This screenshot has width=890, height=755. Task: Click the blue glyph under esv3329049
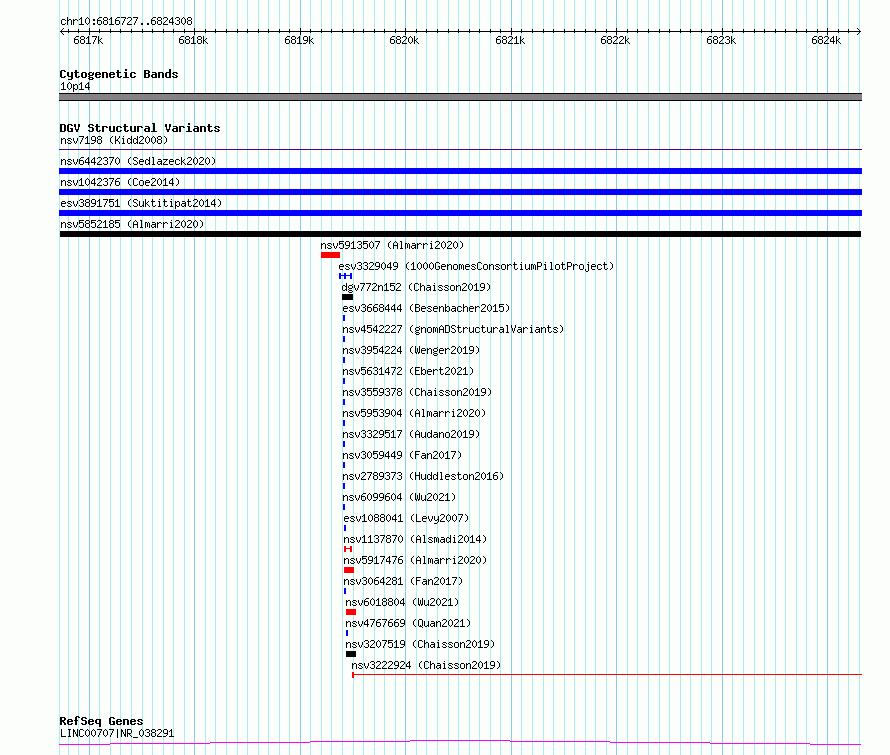coord(345,276)
